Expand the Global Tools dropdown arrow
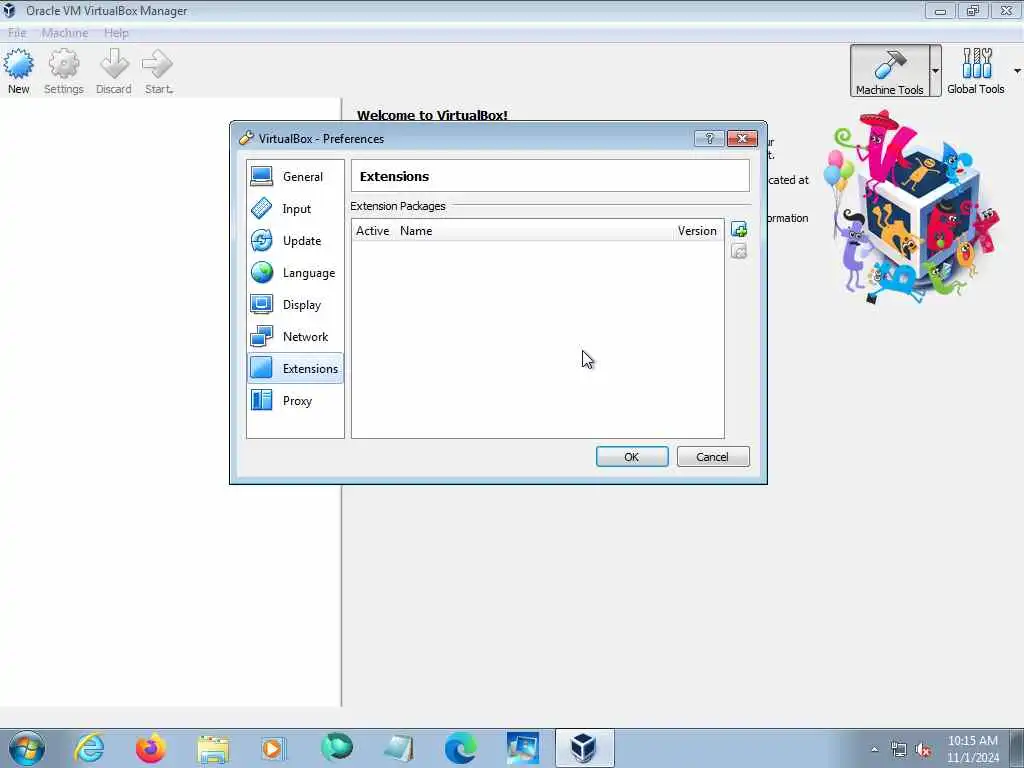The width and height of the screenshot is (1024, 768). 1017,71
